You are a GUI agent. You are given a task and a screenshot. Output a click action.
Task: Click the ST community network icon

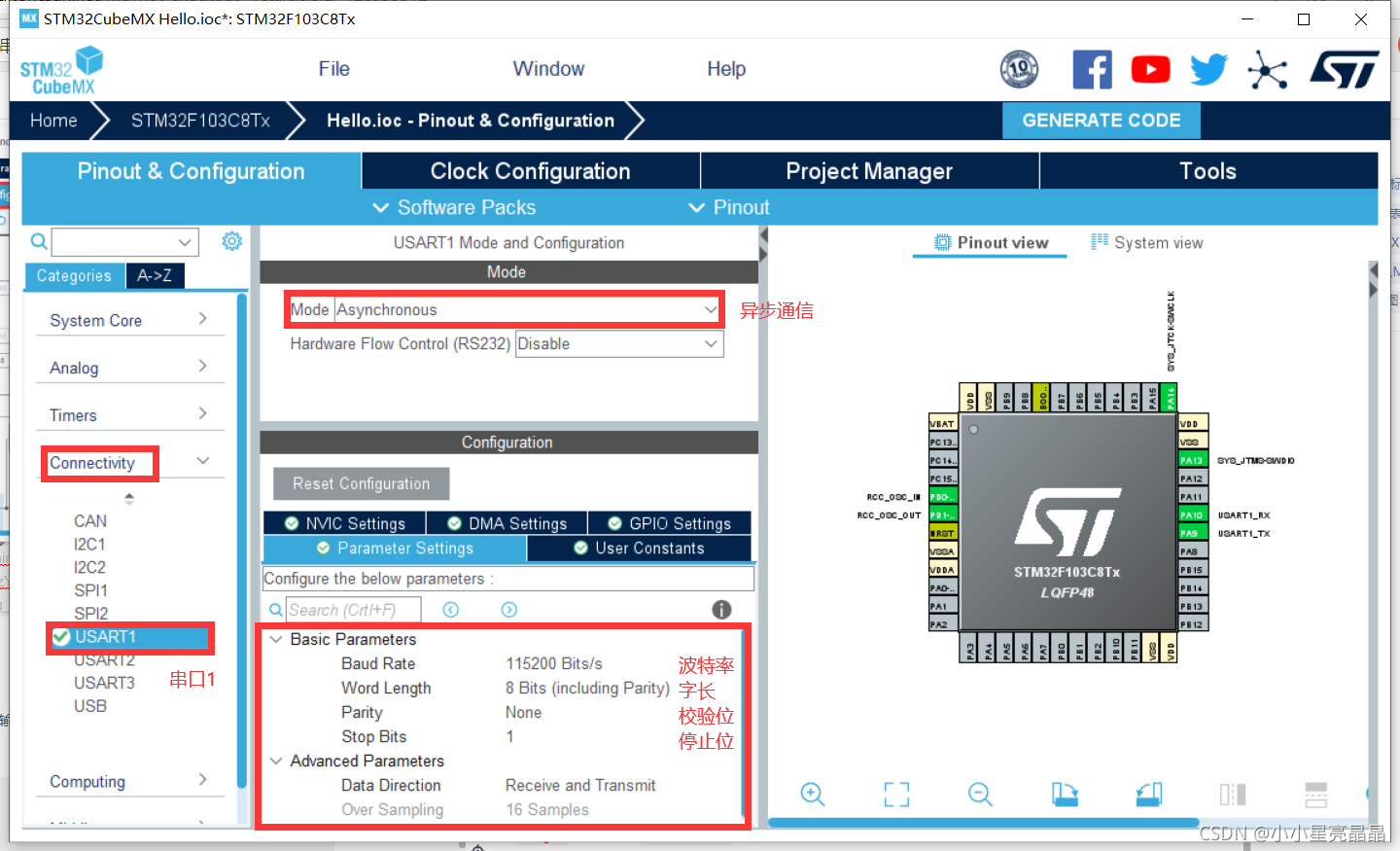(x=1268, y=70)
